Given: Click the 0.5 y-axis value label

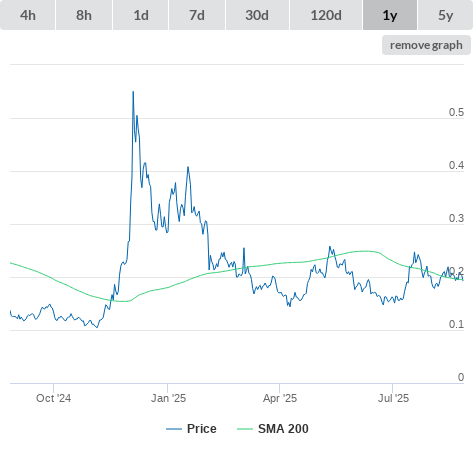Looking at the screenshot, I should (x=456, y=112).
